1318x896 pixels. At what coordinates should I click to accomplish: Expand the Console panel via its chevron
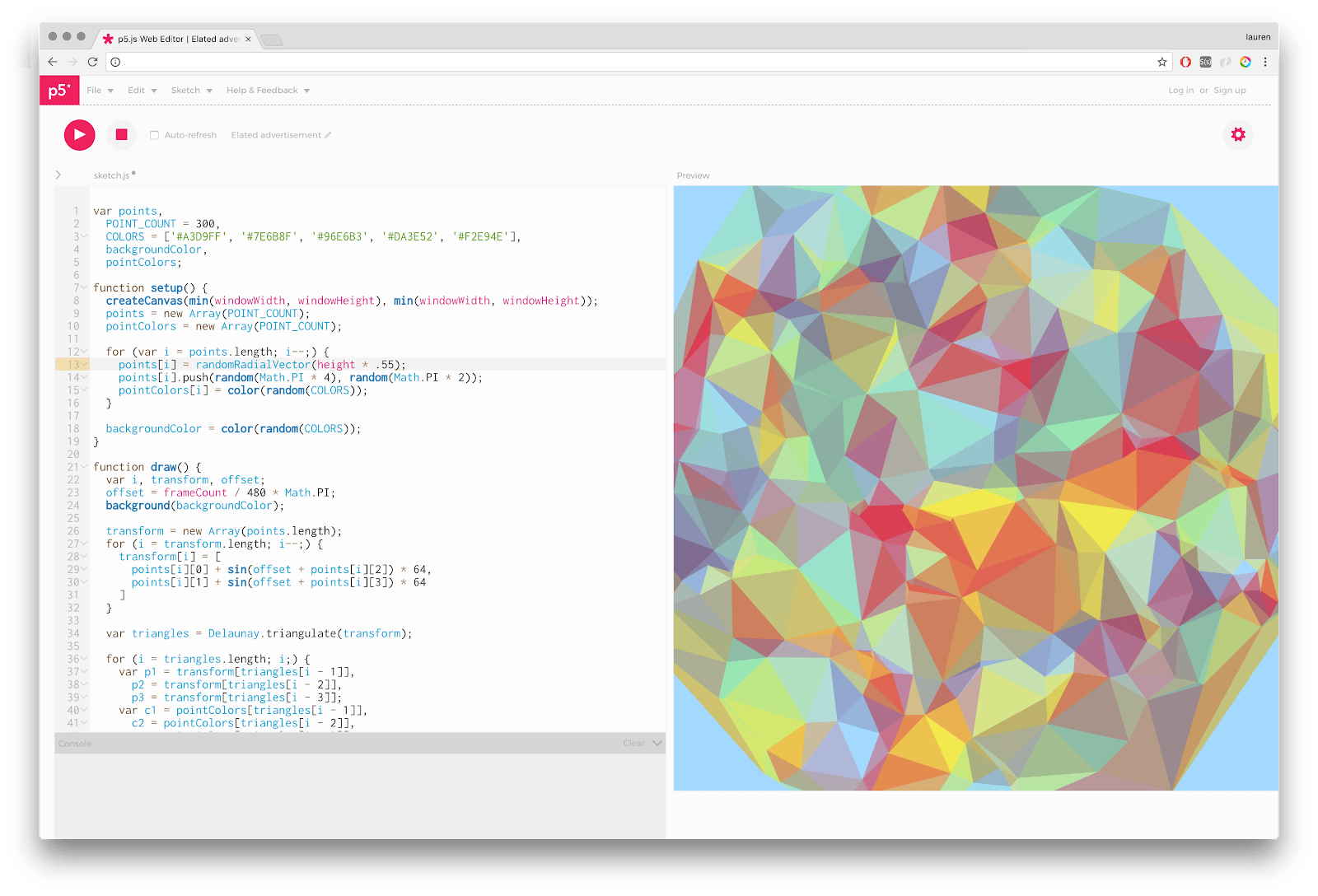[657, 743]
